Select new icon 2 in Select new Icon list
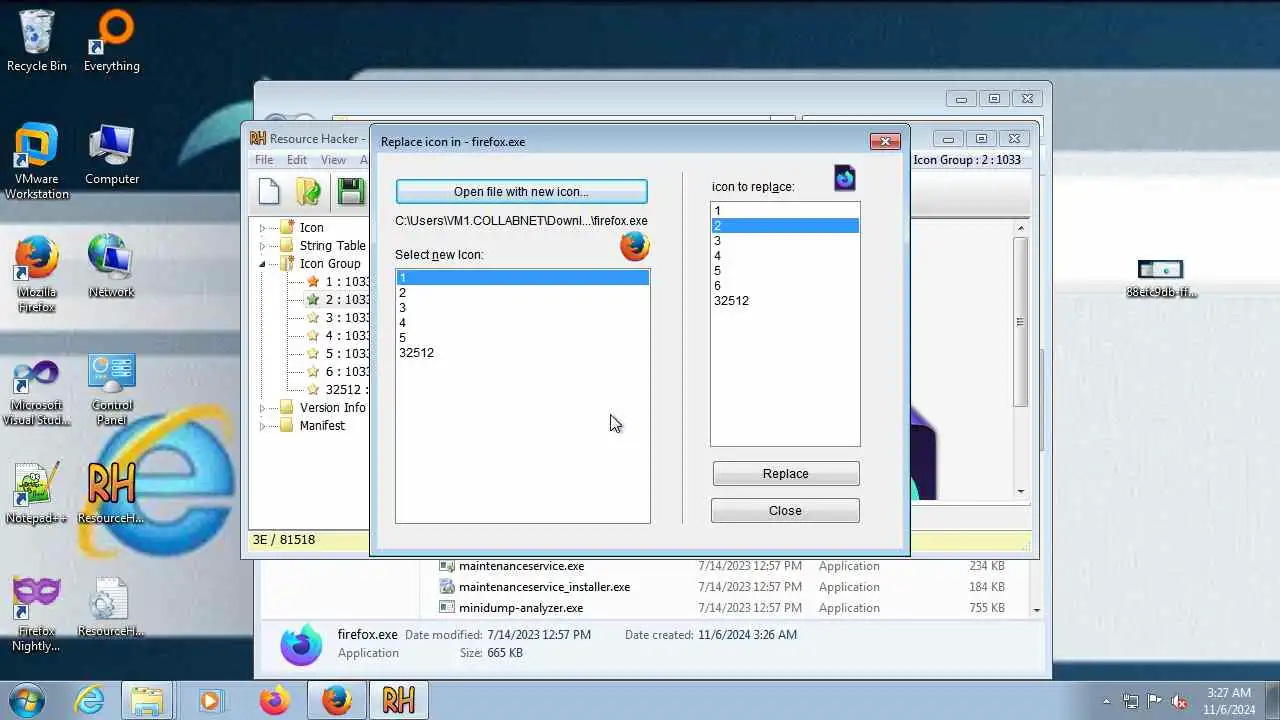The width and height of the screenshot is (1280, 720). tap(522, 293)
